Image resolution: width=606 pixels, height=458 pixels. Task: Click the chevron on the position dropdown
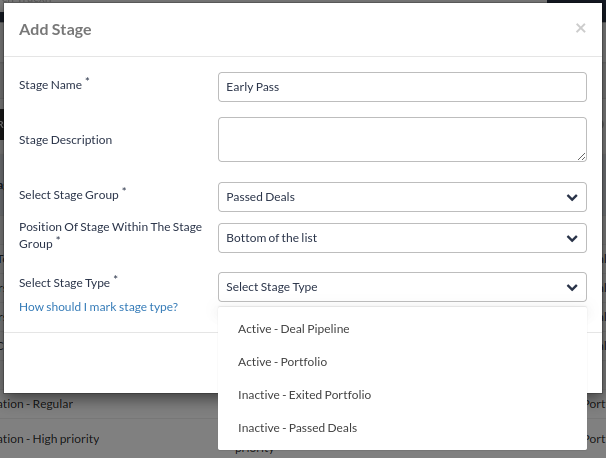click(572, 238)
